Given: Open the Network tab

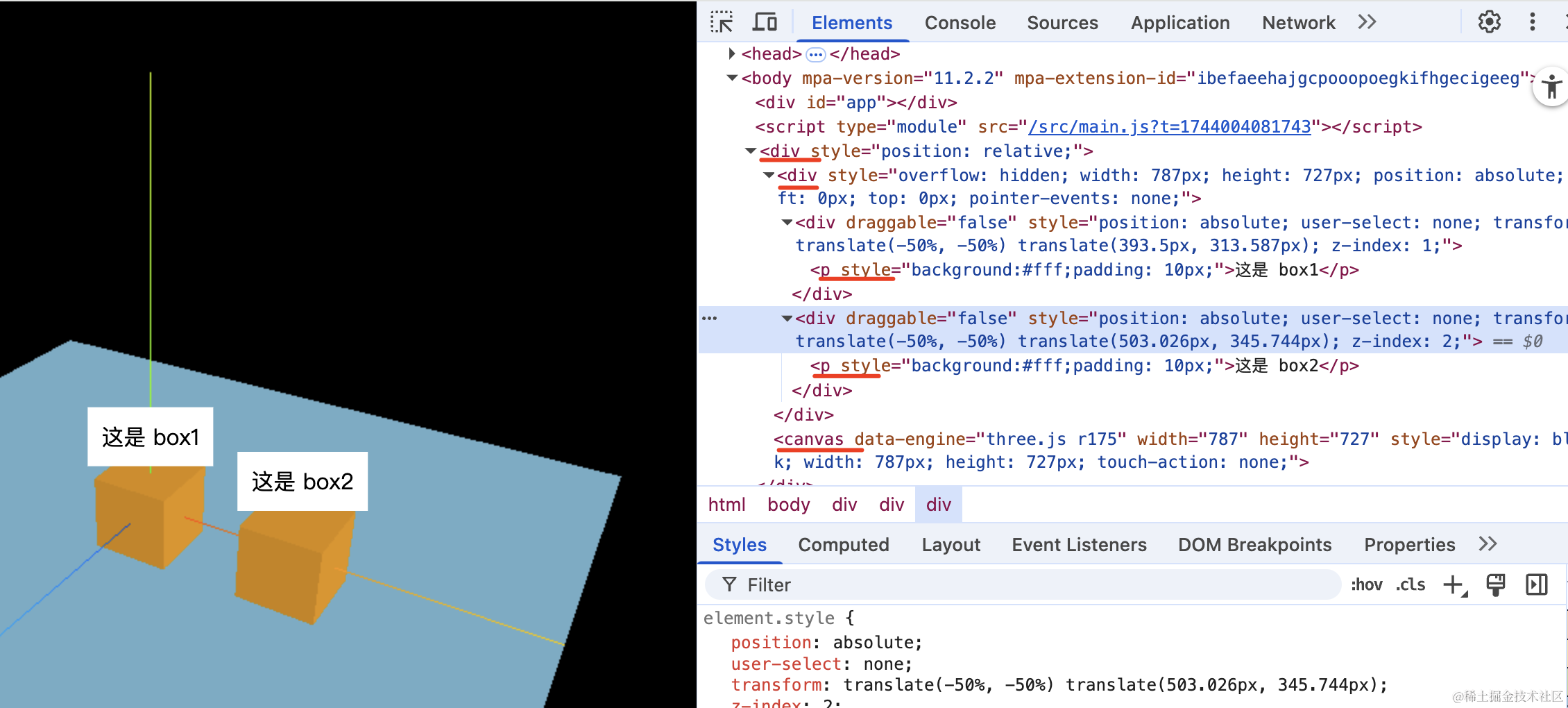Looking at the screenshot, I should point(1299,23).
